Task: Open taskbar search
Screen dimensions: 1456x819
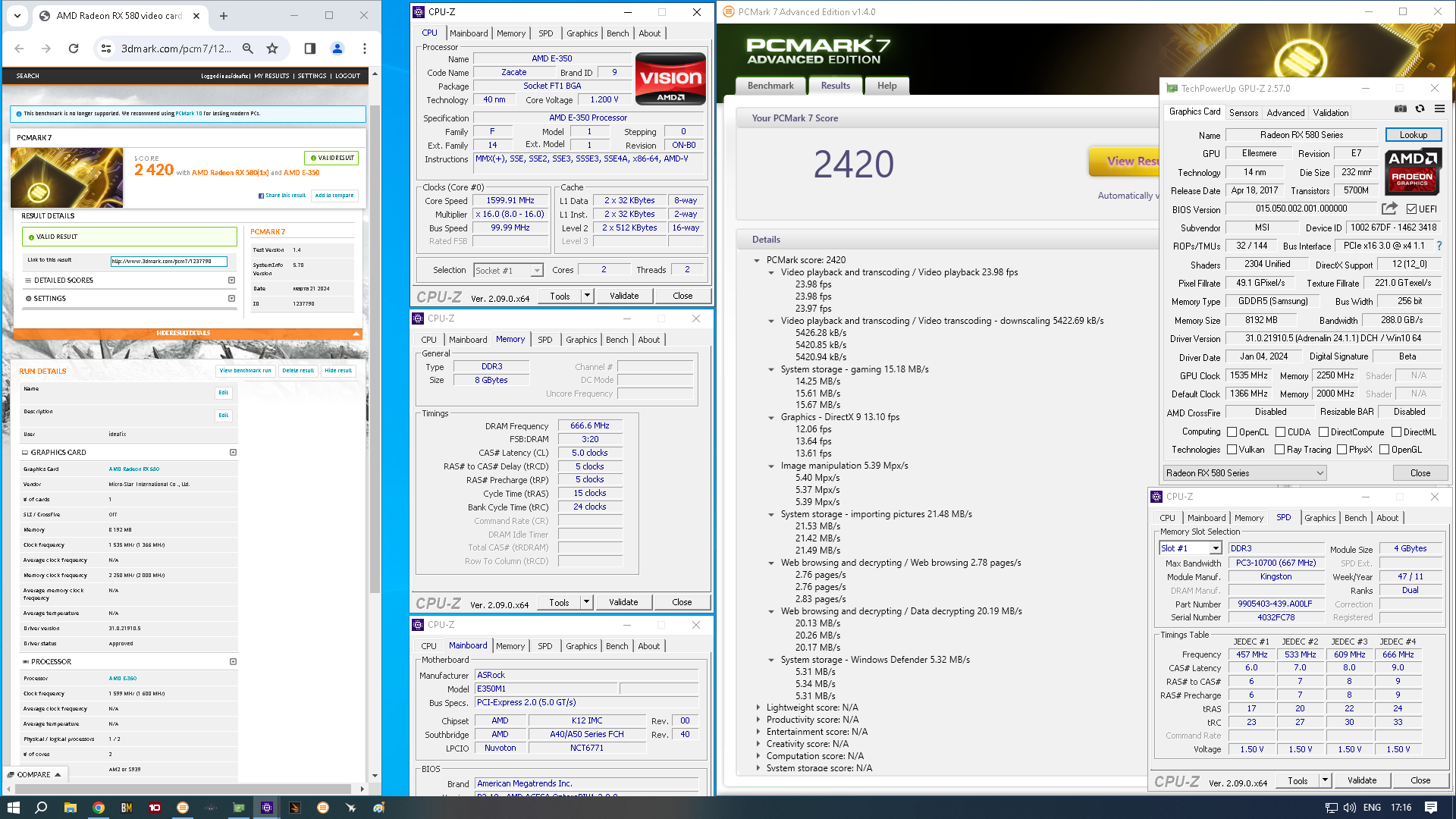Action: (x=41, y=808)
